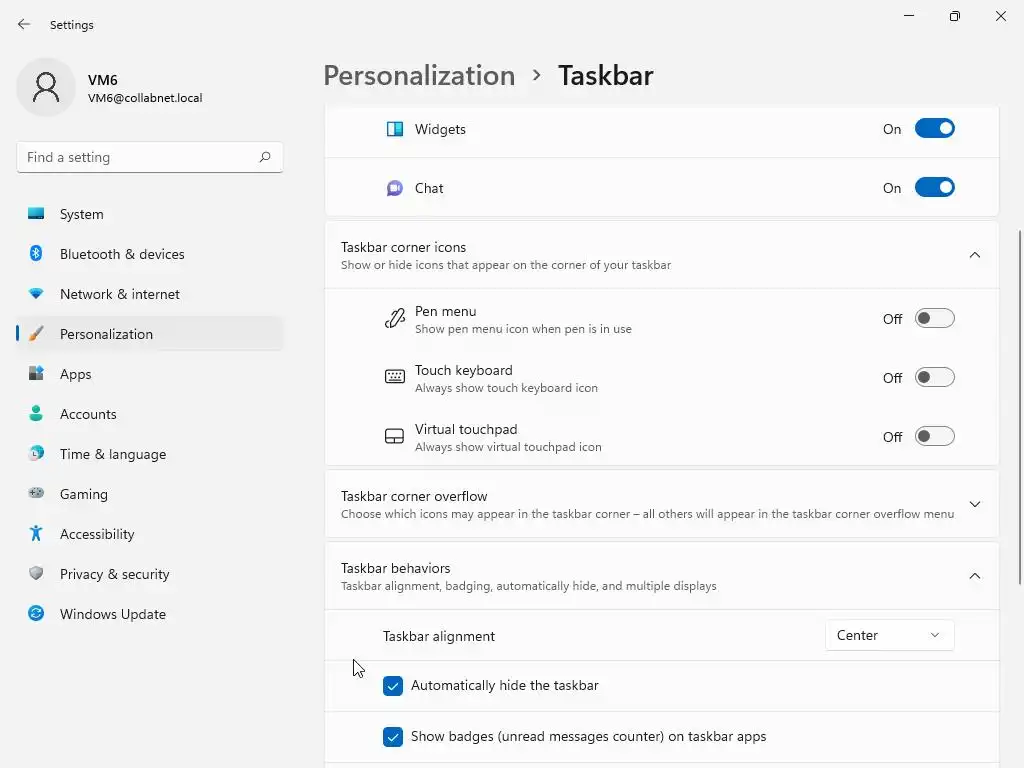Click the Windows Update sync icon
Image resolution: width=1024 pixels, height=768 pixels.
[x=36, y=614]
